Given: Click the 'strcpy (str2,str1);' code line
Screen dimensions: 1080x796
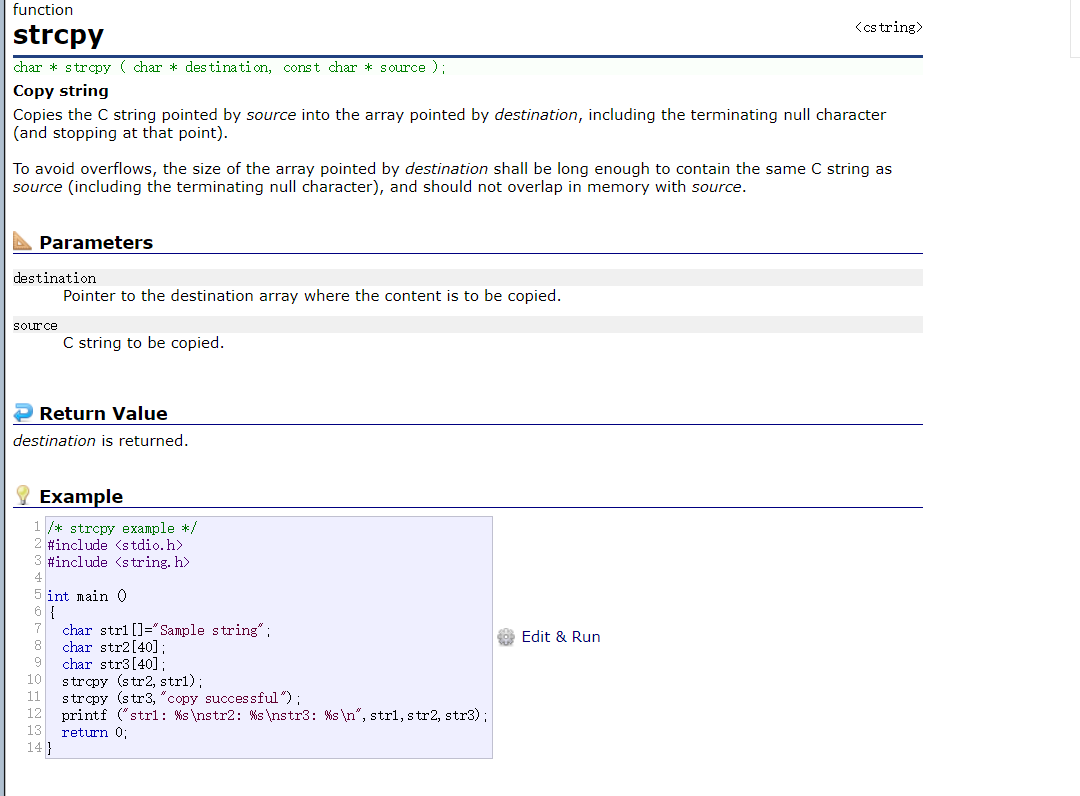Looking at the screenshot, I should [x=132, y=681].
